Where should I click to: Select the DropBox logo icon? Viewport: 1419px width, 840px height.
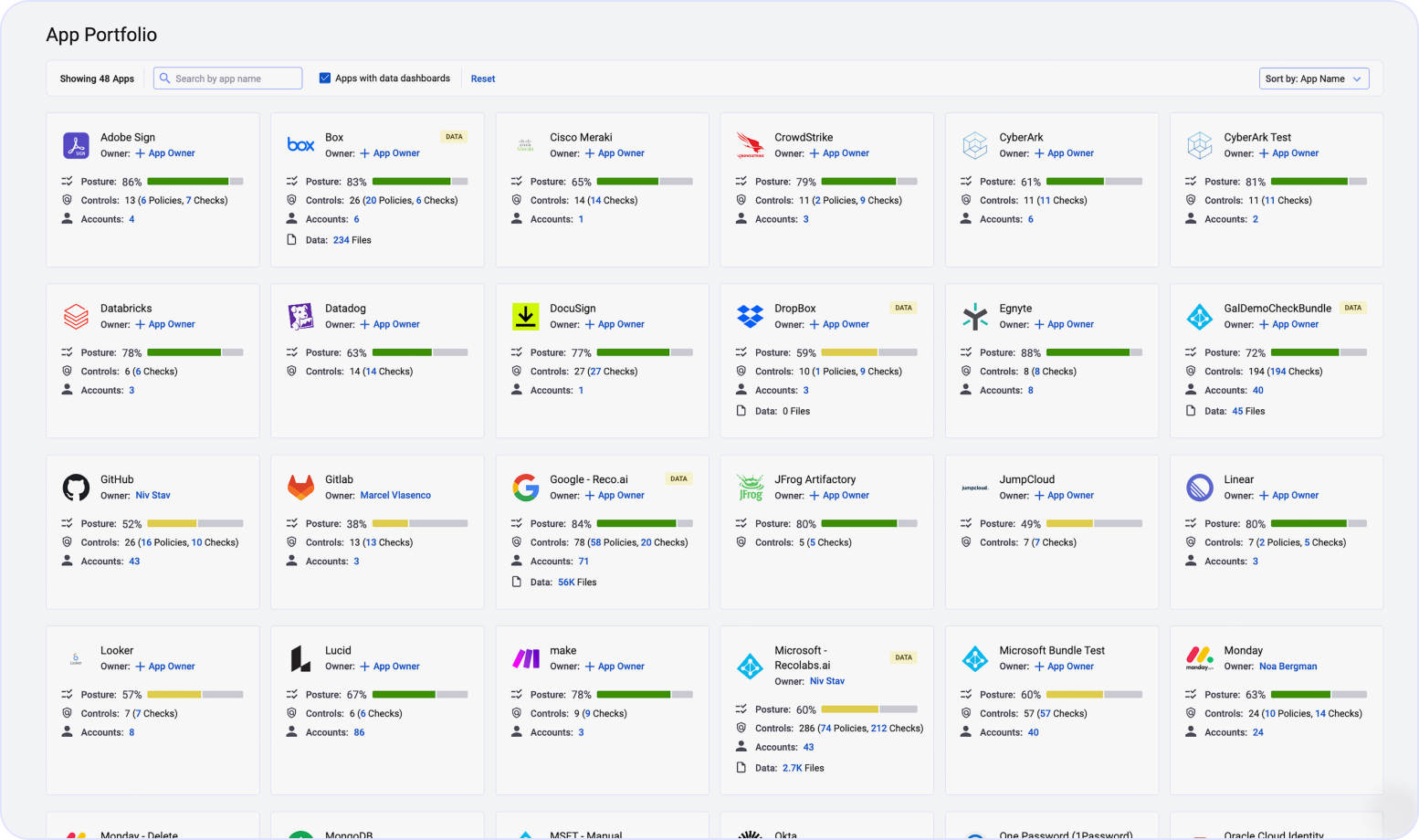pos(750,316)
